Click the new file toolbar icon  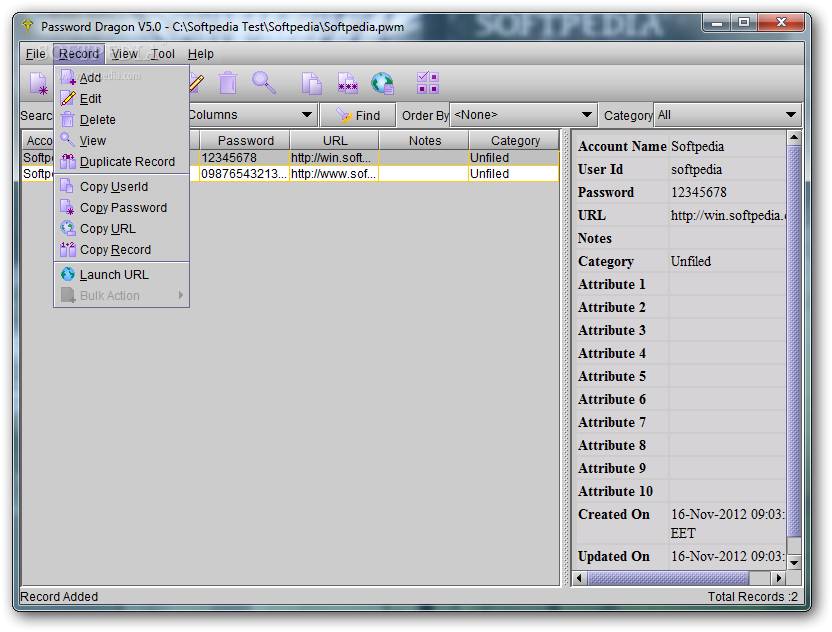coord(39,83)
